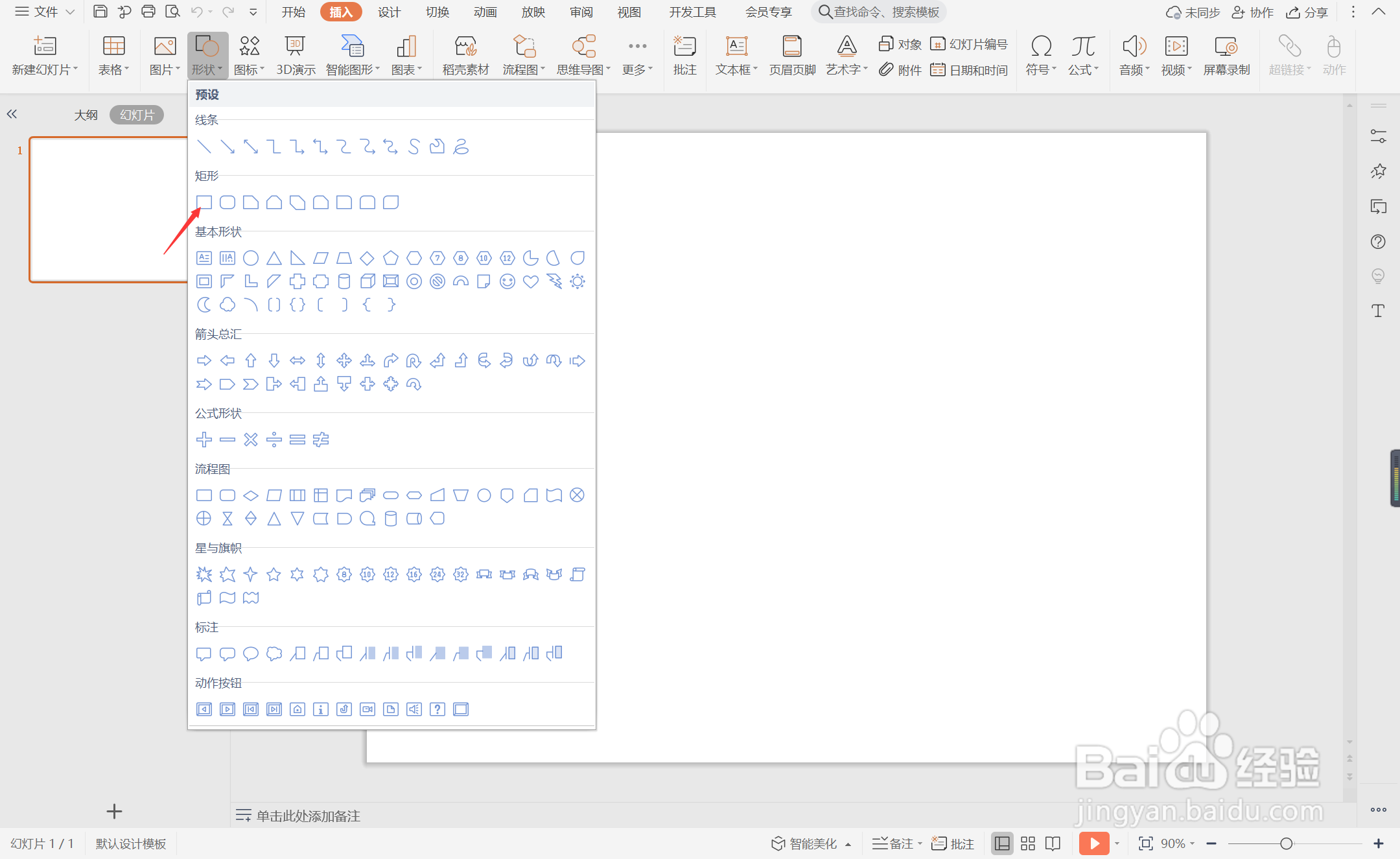Open the 图片 picture dropdown

click(x=165, y=69)
